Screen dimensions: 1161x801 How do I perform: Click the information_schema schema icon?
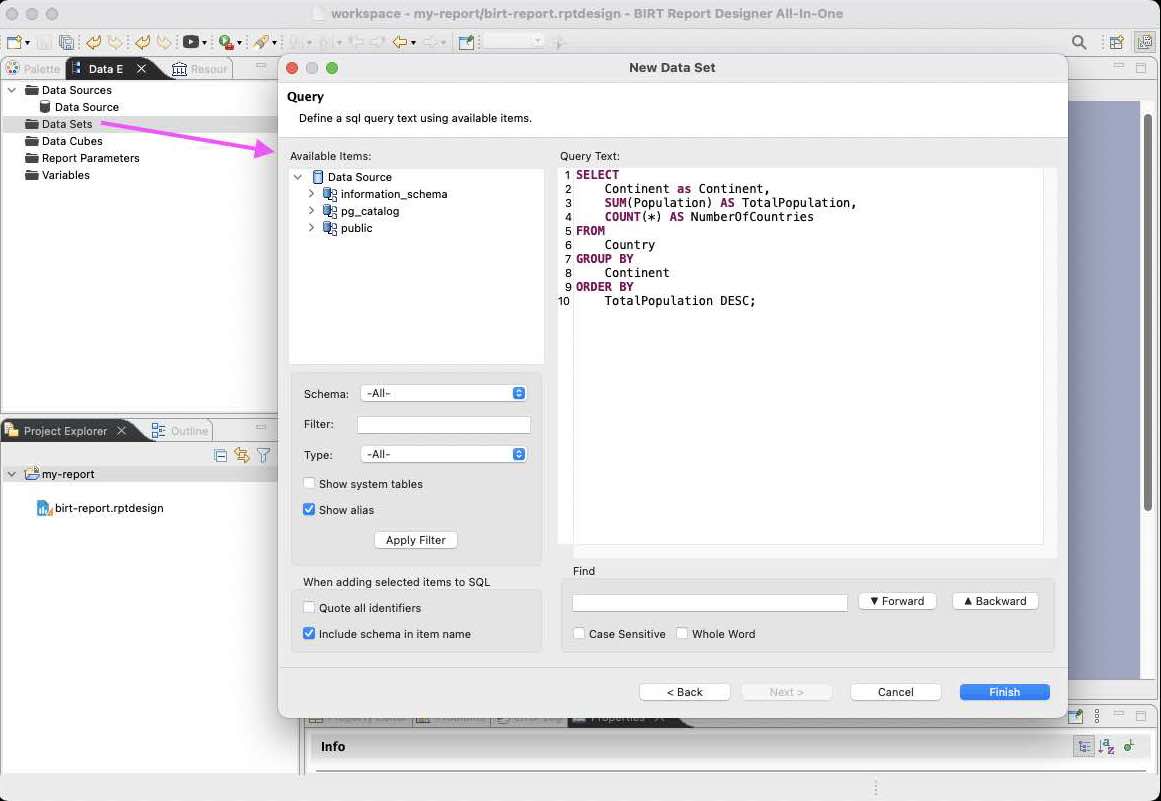pos(330,194)
